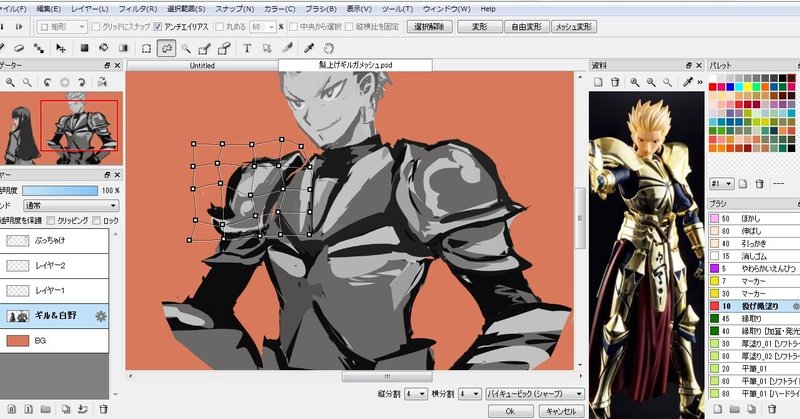Screen dimensions: 800x419
Task: Delete the layer with the layer panel trash icon
Action: 104,409
